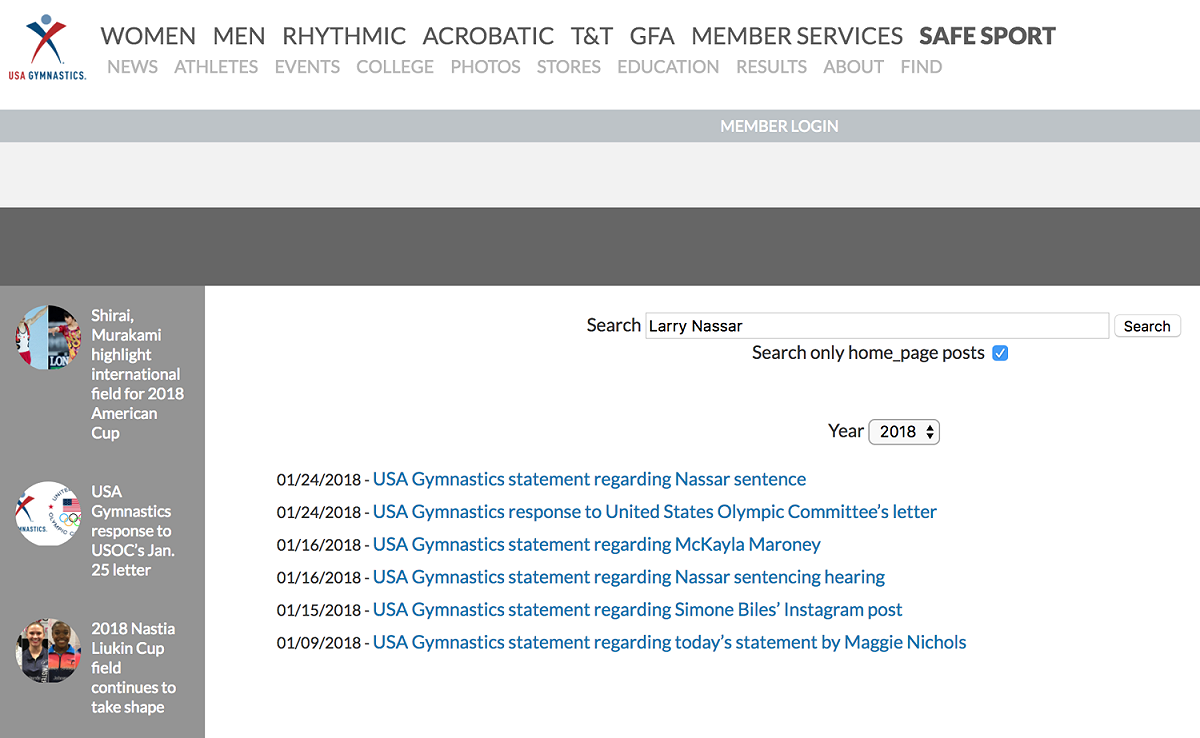1200x738 pixels.
Task: Open the NEWS submenu link
Action: (132, 67)
